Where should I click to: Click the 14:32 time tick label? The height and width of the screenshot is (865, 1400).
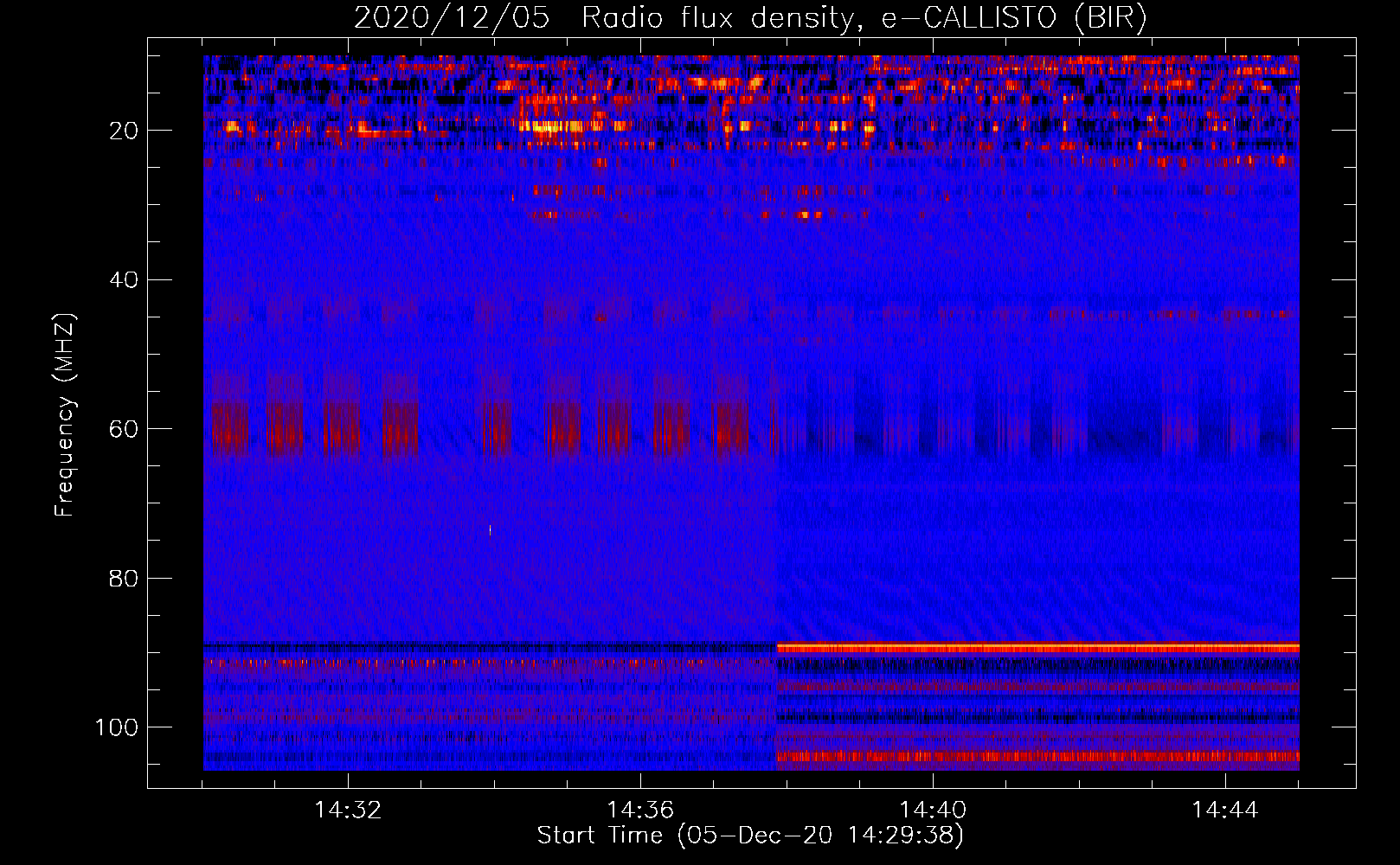pos(348,811)
